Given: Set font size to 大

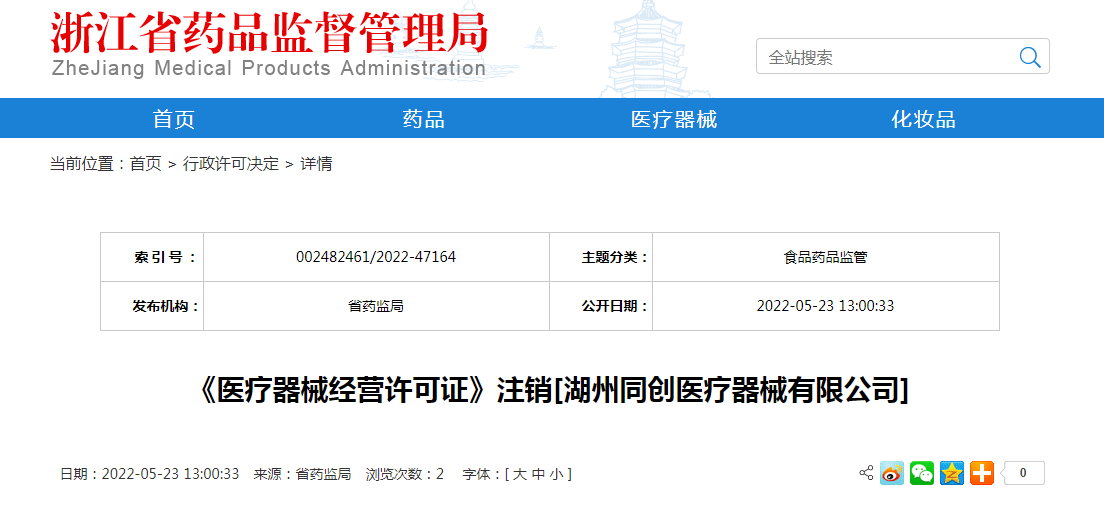Looking at the screenshot, I should [519, 474].
